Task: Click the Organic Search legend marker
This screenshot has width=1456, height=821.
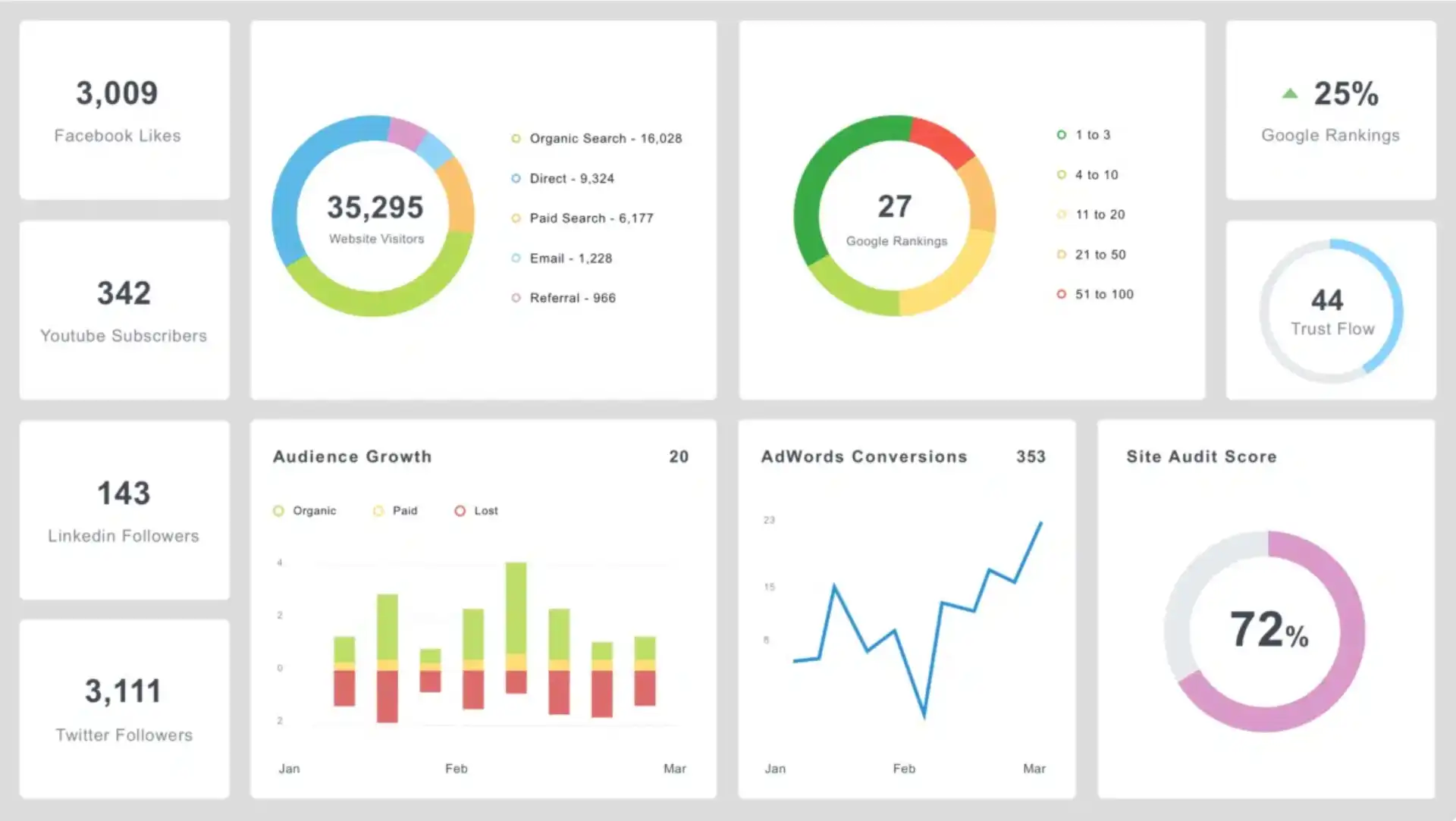Action: coord(516,138)
